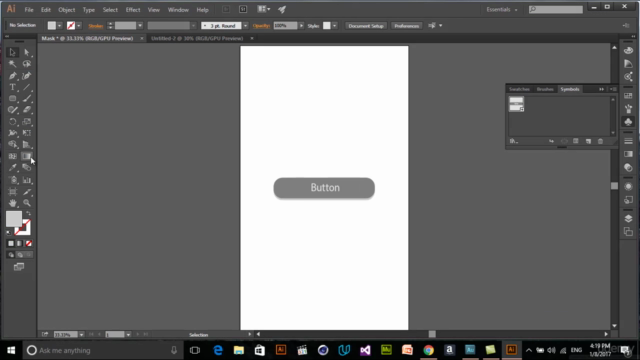Select the Slice tool
The width and height of the screenshot is (640, 360).
tap(27, 191)
